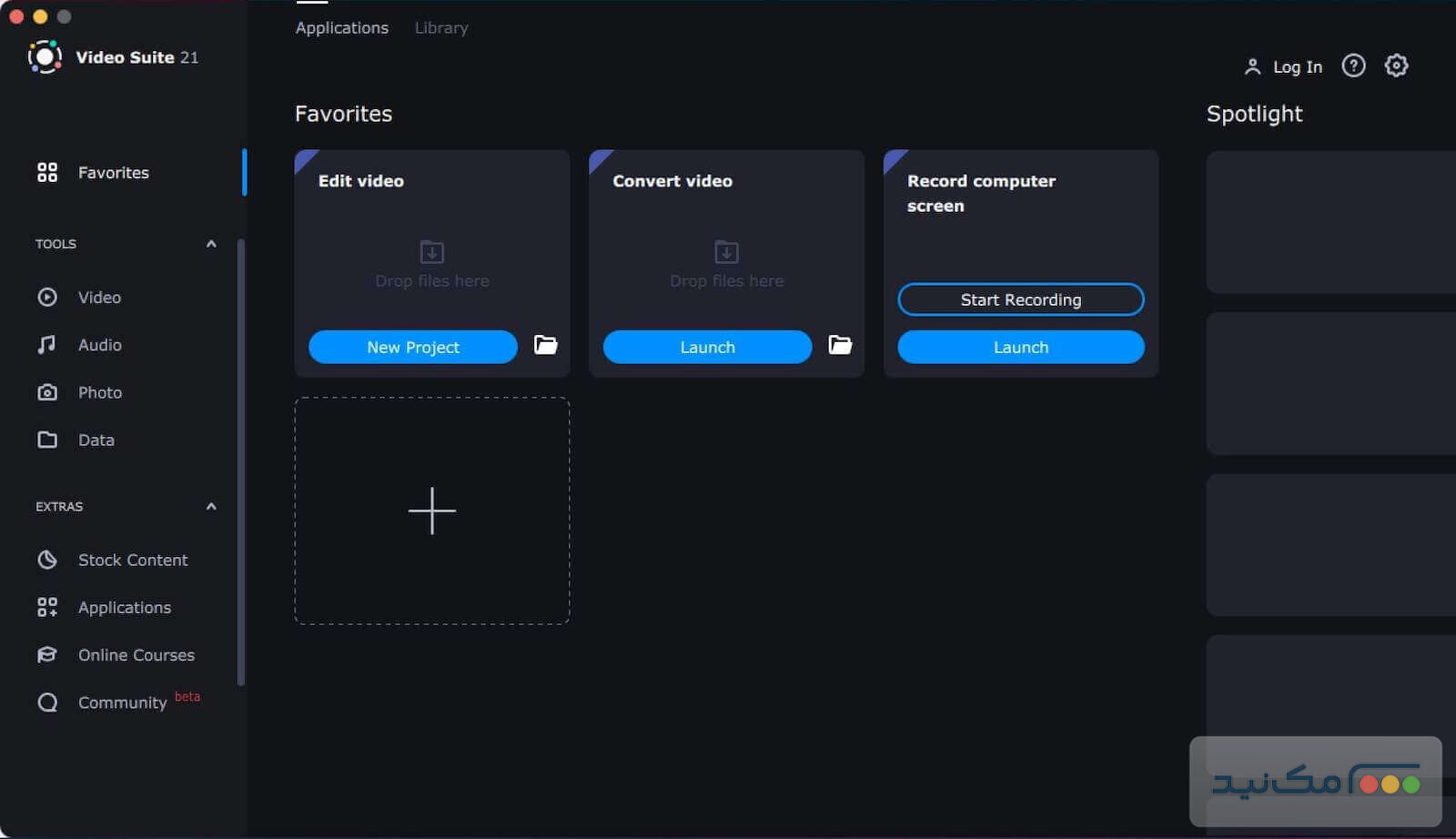Screen dimensions: 1456x839
Task: Start a New Project for editing video
Action: tap(412, 347)
